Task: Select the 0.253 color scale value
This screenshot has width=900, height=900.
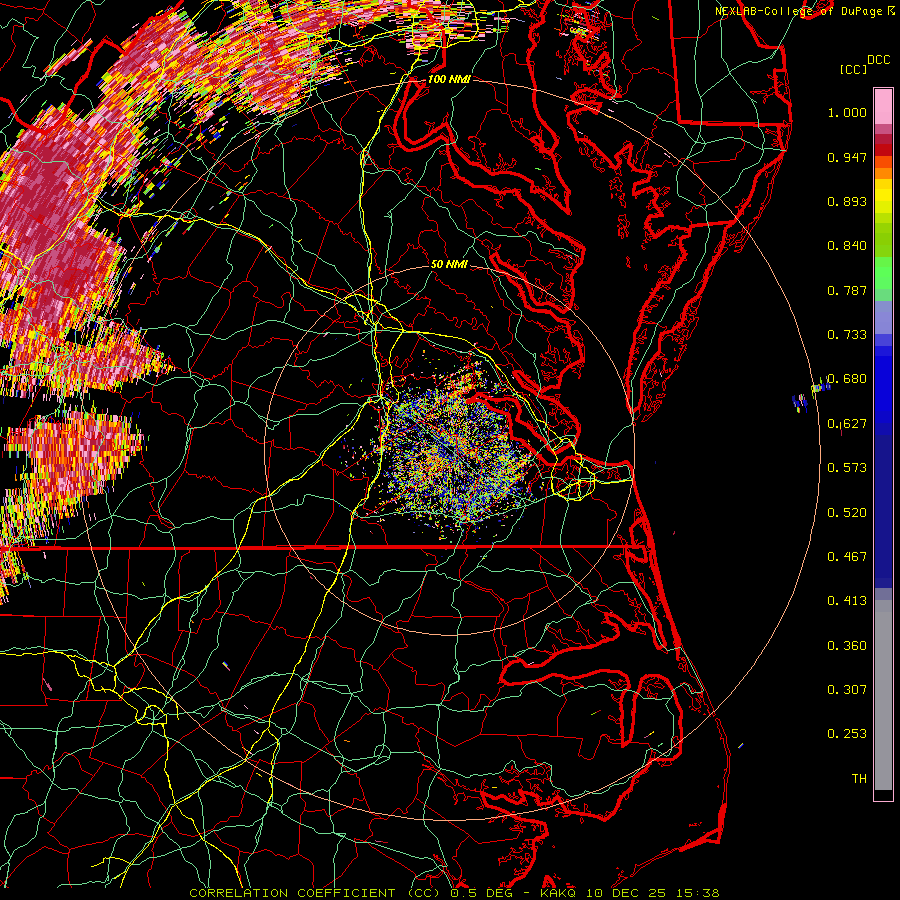Action: click(x=847, y=734)
